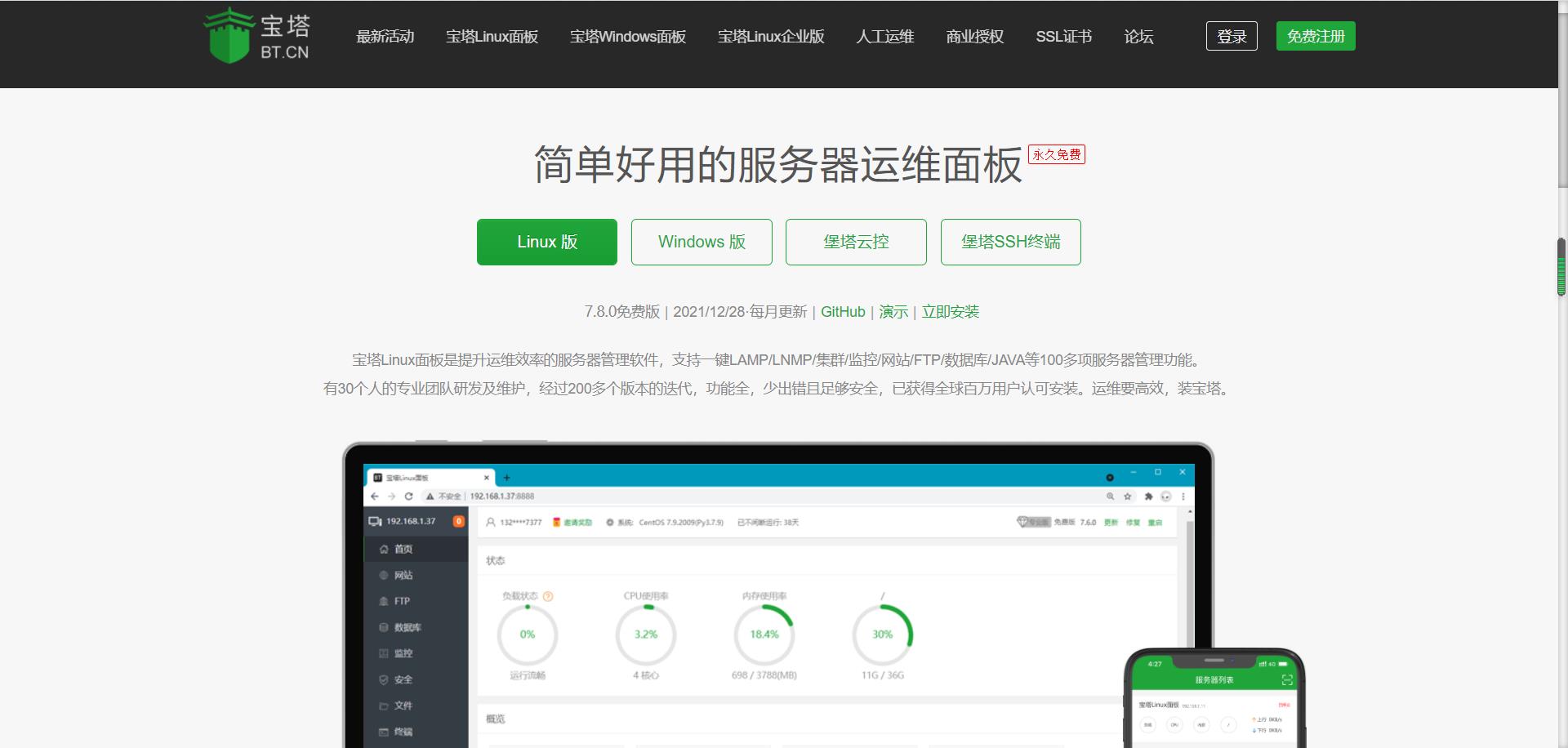
Task: Click the 文件 folder icon in the panel preview
Action: 384,706
